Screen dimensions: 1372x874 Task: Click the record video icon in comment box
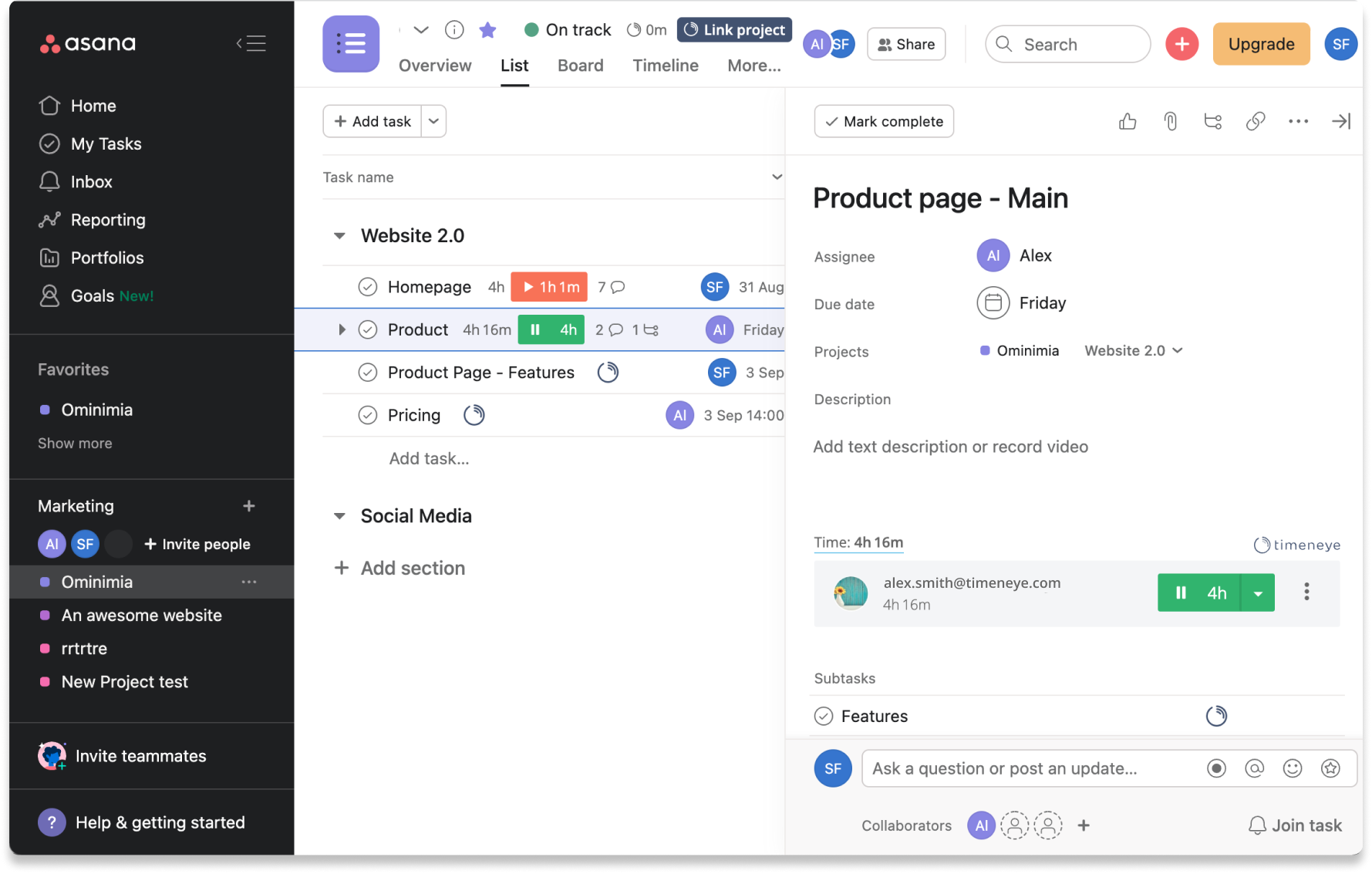pos(1216,768)
